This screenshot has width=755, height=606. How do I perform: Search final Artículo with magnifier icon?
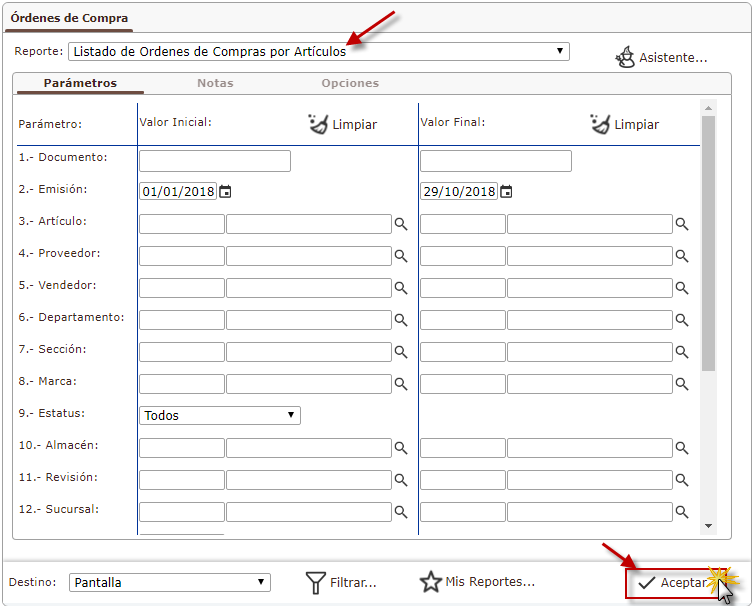(x=682, y=224)
